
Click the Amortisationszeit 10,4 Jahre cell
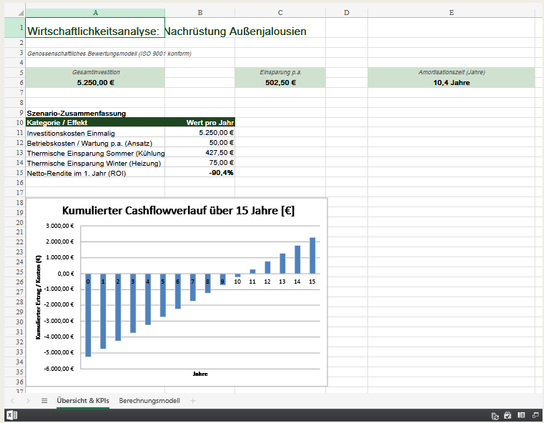point(451,83)
